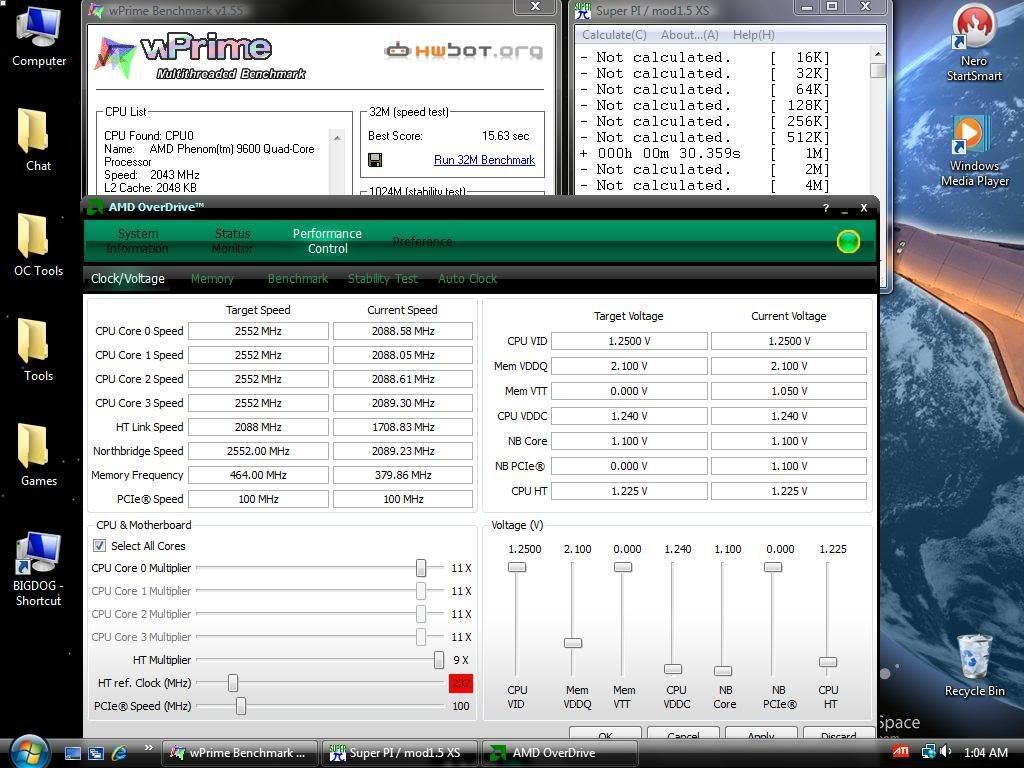Click the ATI tray icon
This screenshot has height=768, width=1024.
901,752
